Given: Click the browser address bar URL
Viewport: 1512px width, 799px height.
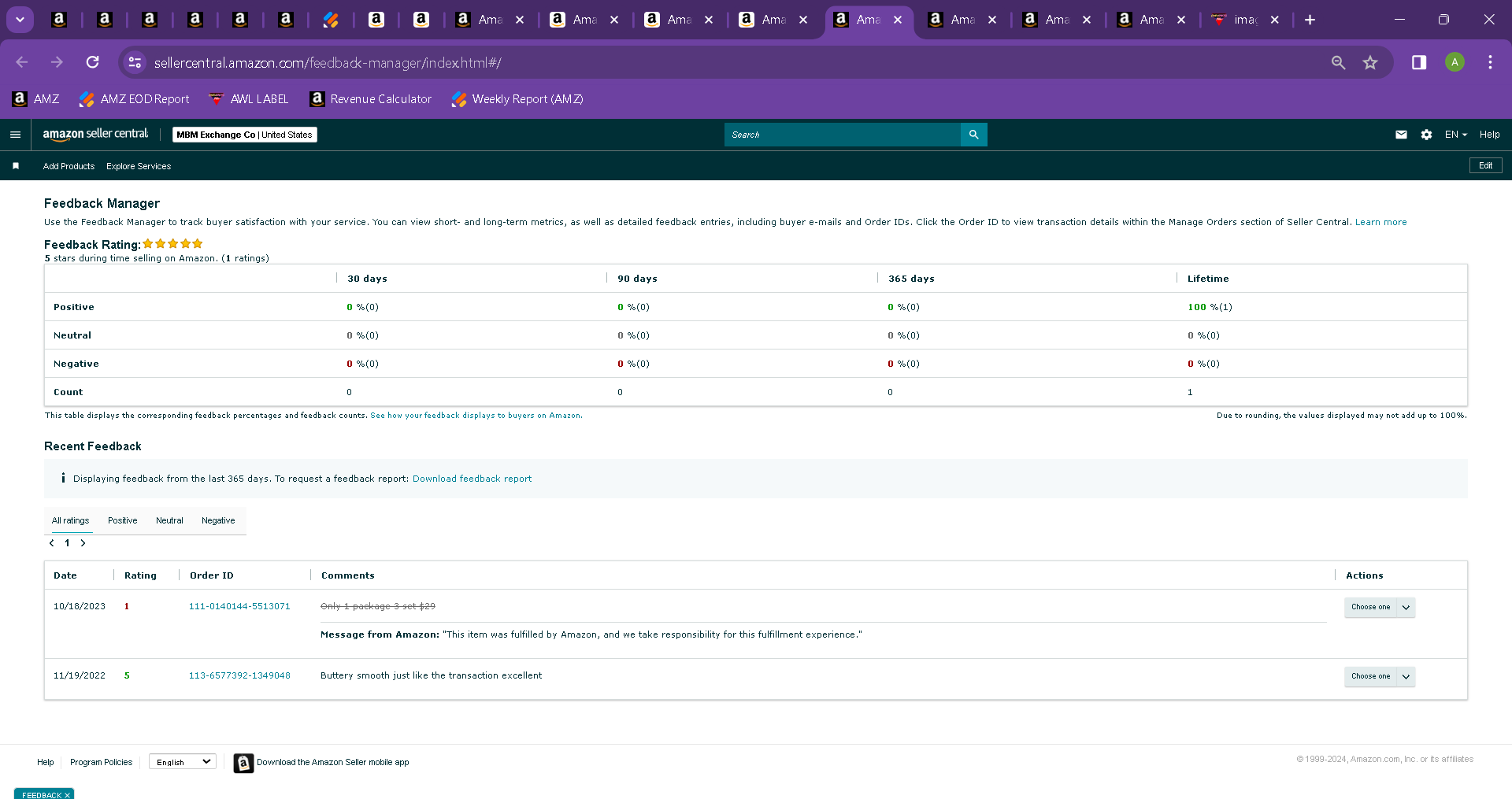Looking at the screenshot, I should coord(328,62).
